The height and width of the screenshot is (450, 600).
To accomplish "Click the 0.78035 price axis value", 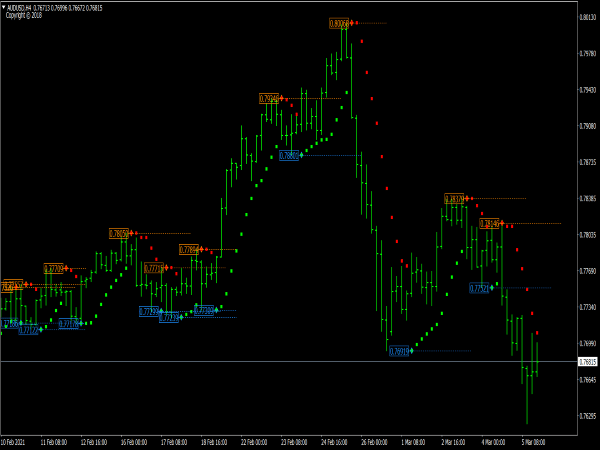I will (588, 235).
